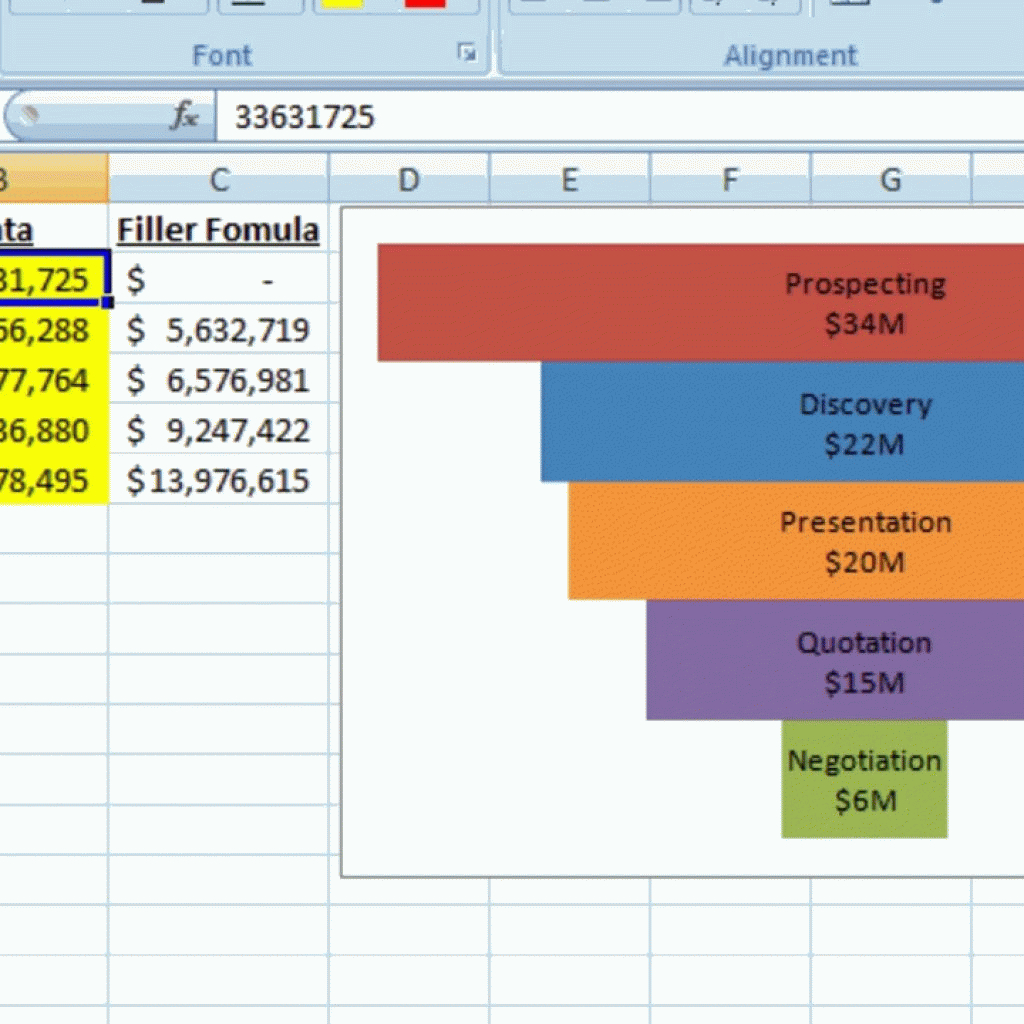Open the Font dialog box launcher
The image size is (1024, 1024).
click(x=466, y=53)
